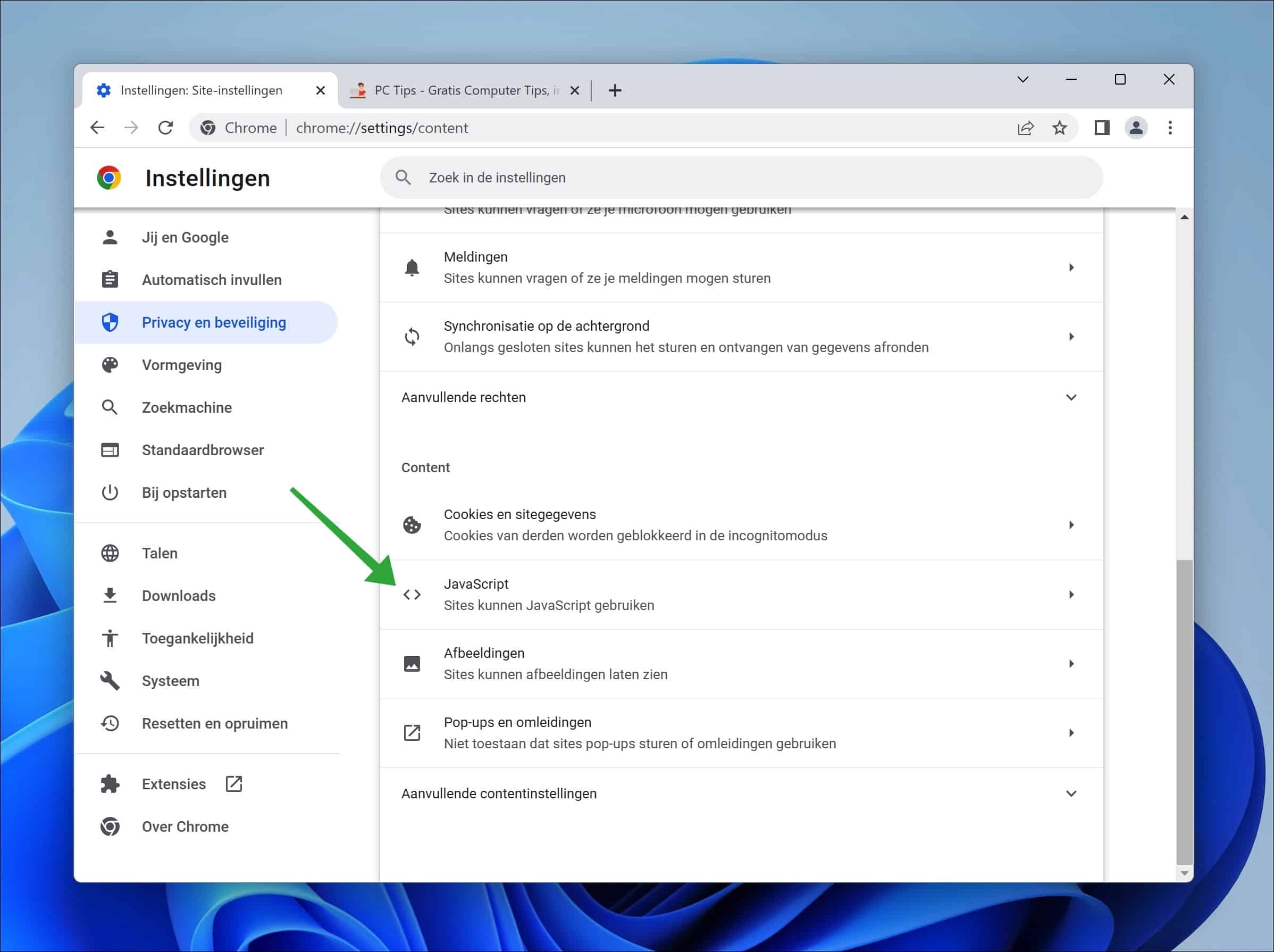Click the JavaScript code brackets icon

(x=412, y=595)
